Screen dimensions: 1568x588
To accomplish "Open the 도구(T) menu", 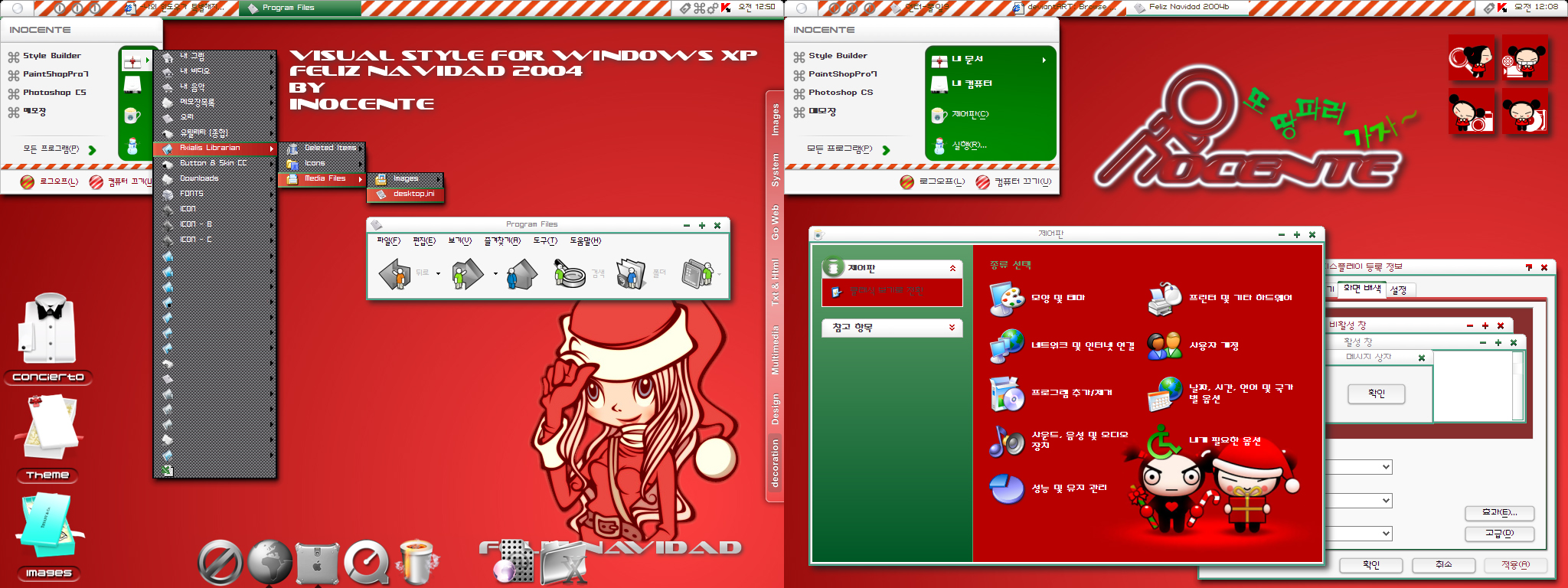I will pos(545,241).
